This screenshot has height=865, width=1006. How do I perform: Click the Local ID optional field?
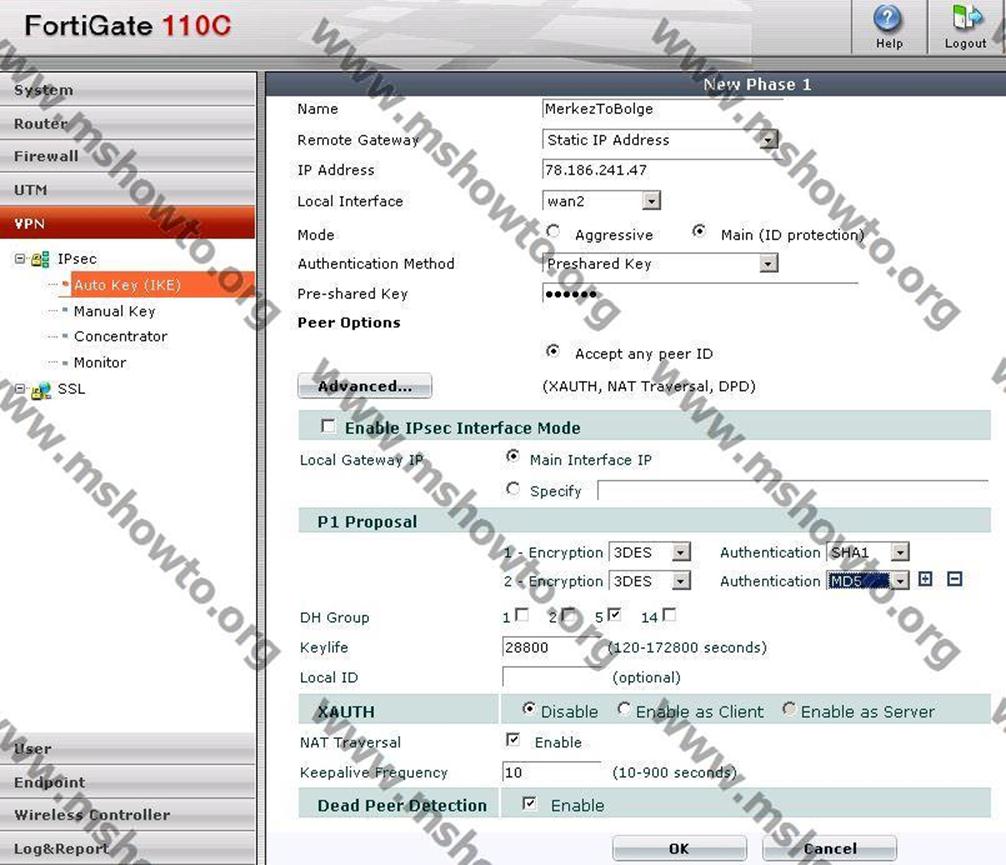[552, 677]
